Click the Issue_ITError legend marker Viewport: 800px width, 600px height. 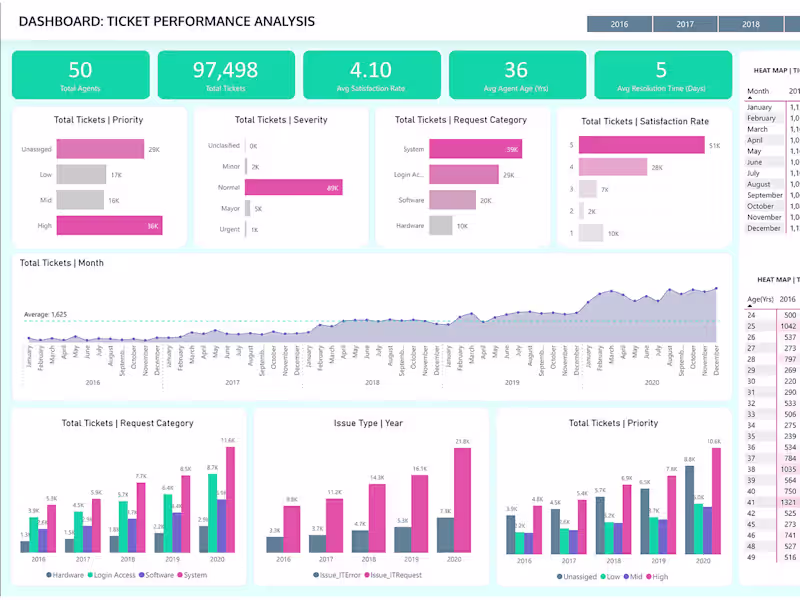(x=316, y=575)
